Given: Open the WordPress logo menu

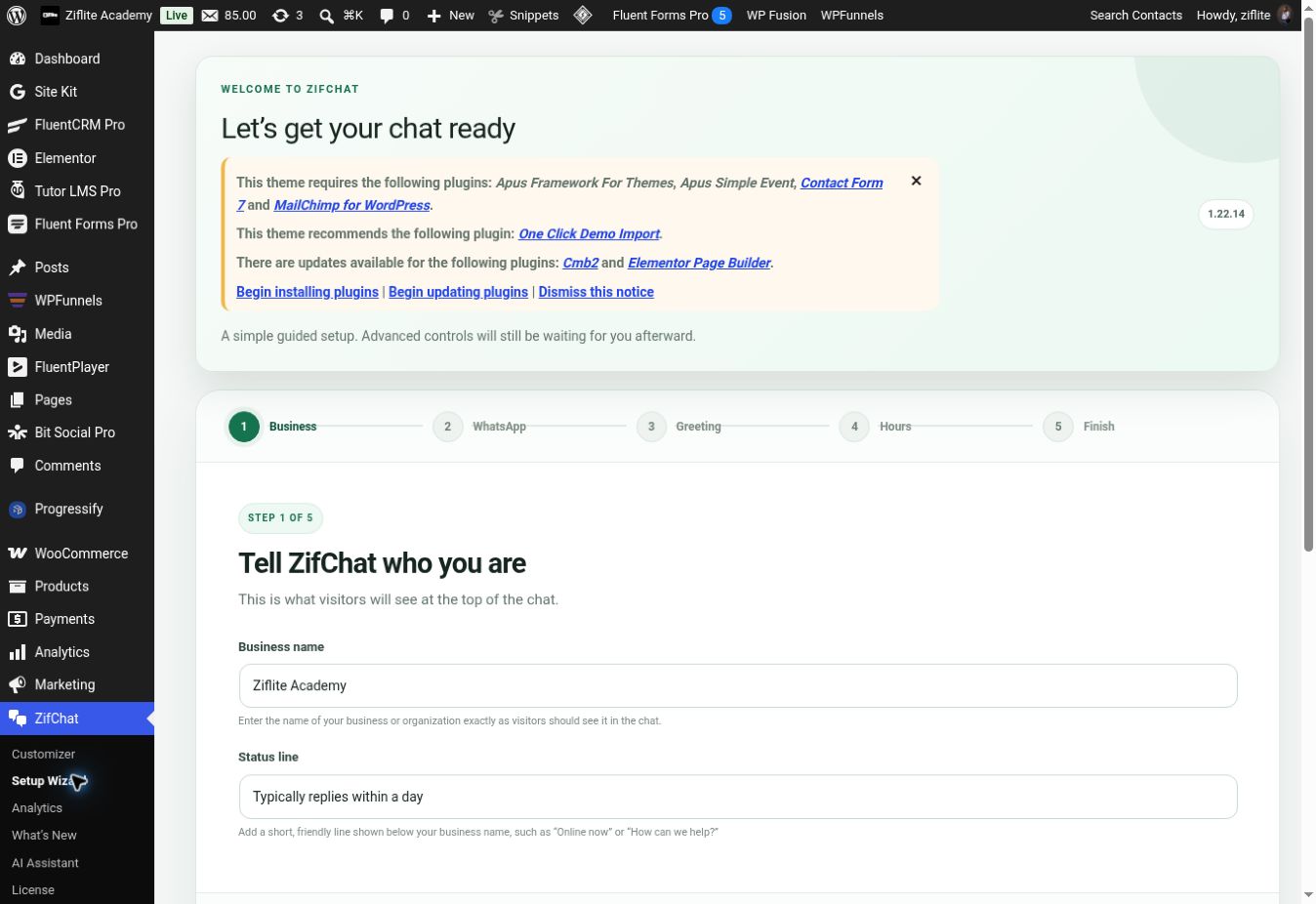Looking at the screenshot, I should (17, 15).
